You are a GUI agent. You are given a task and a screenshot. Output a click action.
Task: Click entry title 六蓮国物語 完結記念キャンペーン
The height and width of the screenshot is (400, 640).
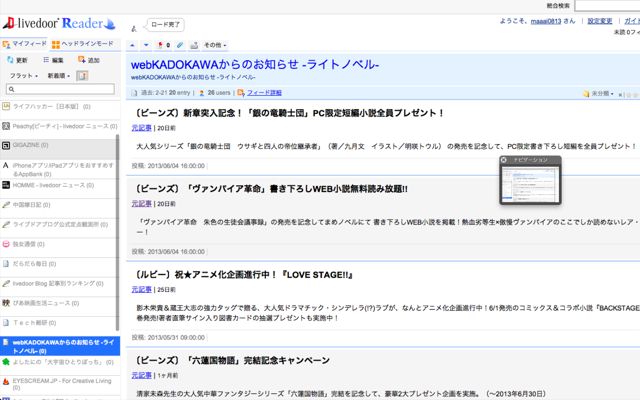tap(233, 360)
